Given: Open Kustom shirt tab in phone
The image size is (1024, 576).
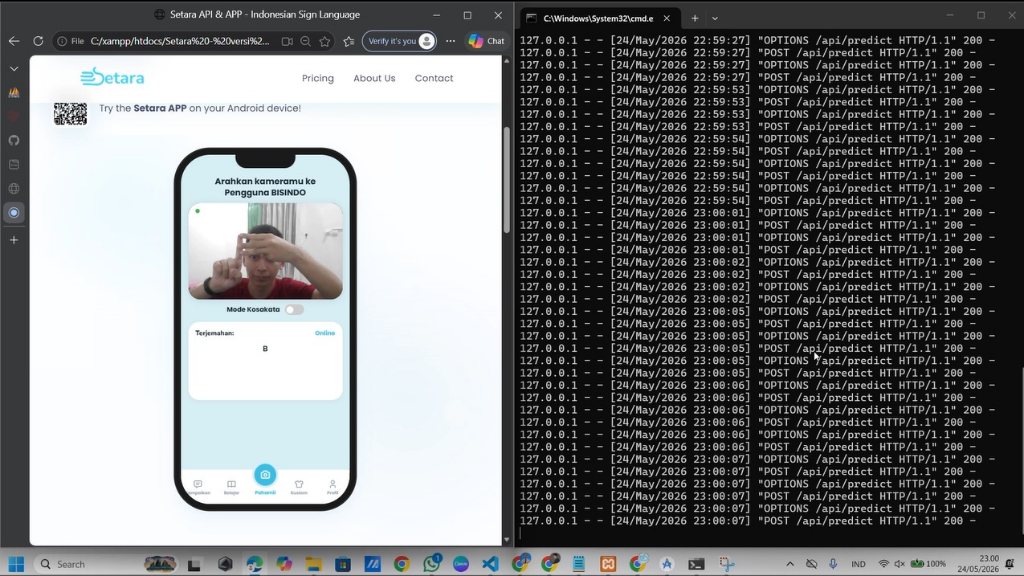Looking at the screenshot, I should (x=299, y=487).
